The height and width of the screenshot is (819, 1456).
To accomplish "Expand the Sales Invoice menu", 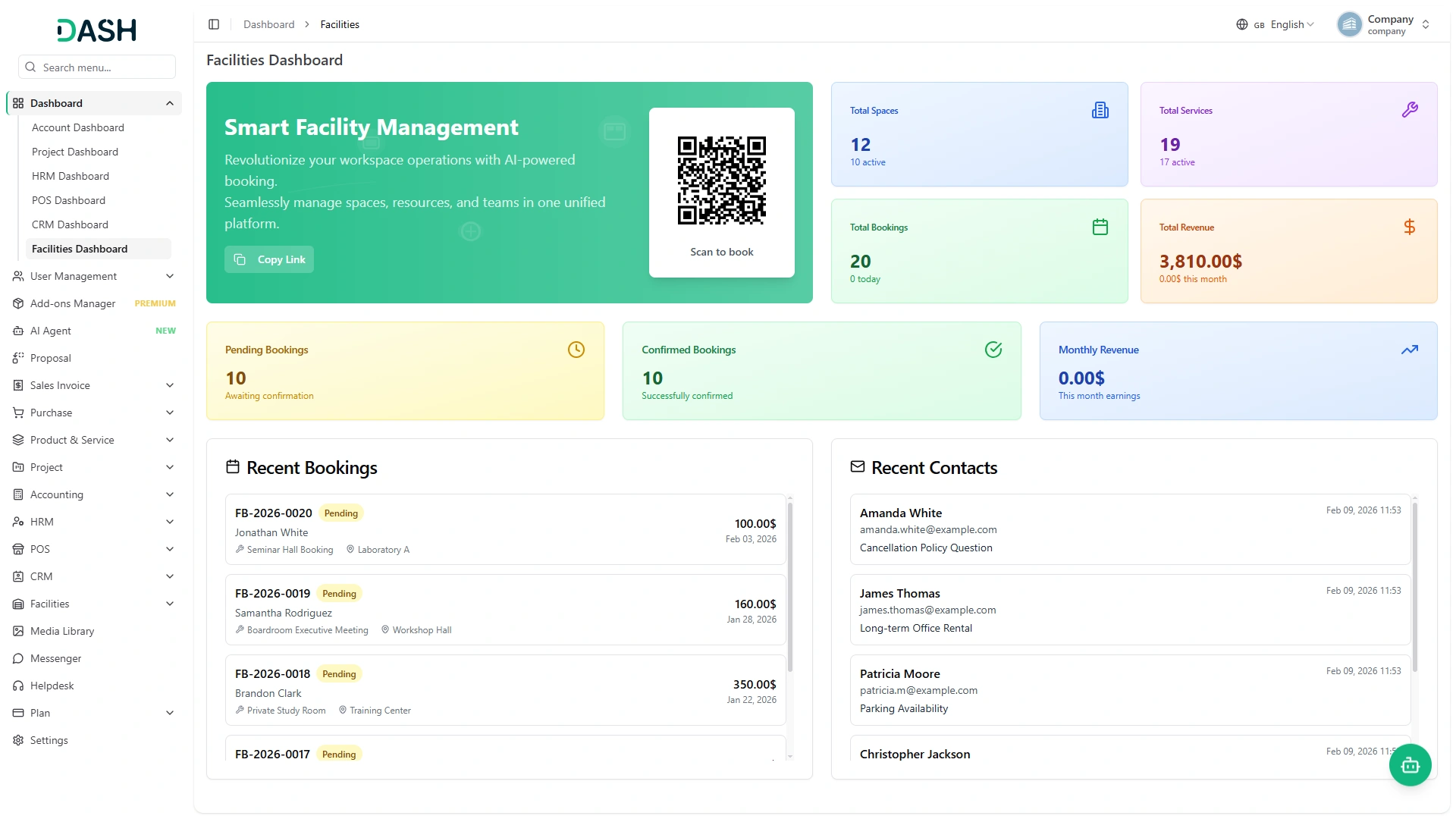I will tap(94, 385).
